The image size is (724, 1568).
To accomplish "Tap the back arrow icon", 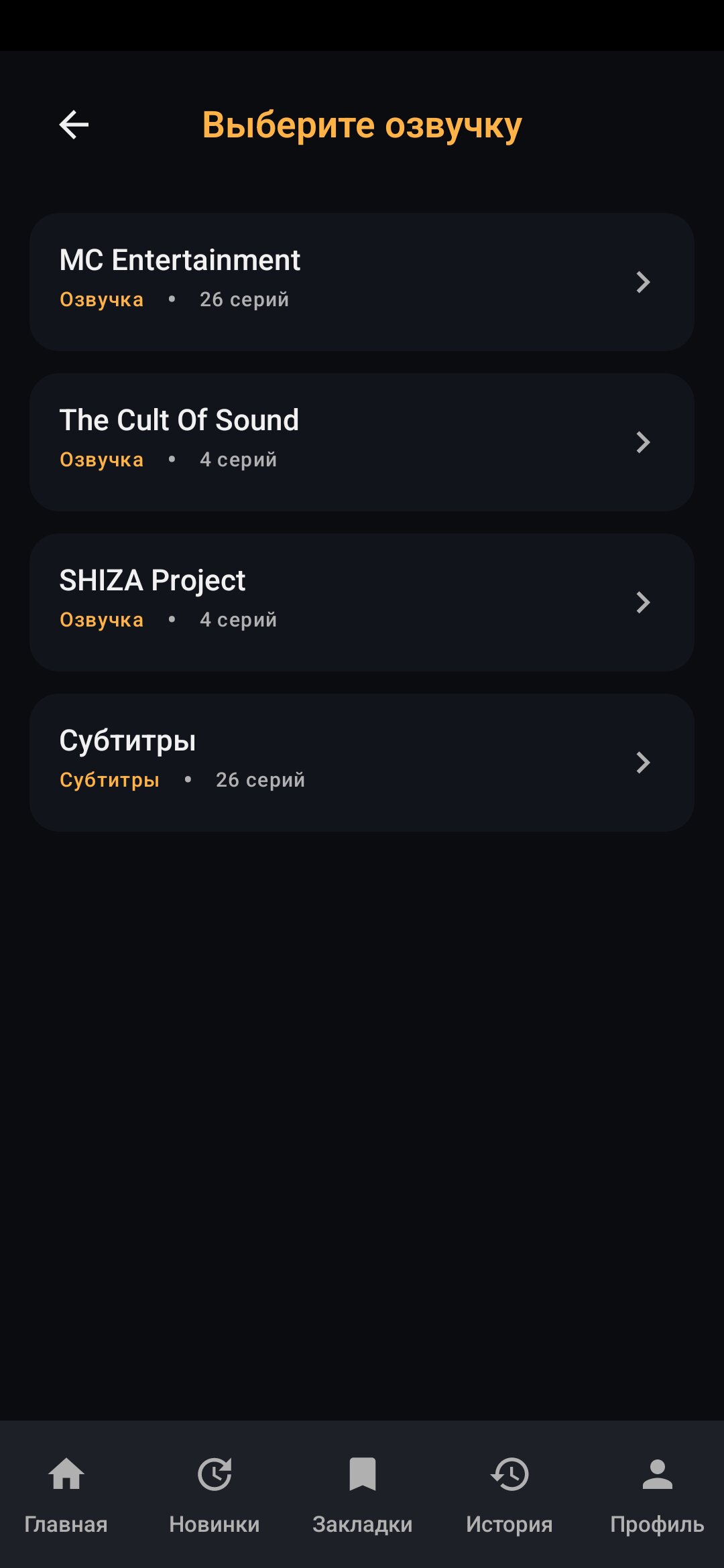I will coord(74,125).
